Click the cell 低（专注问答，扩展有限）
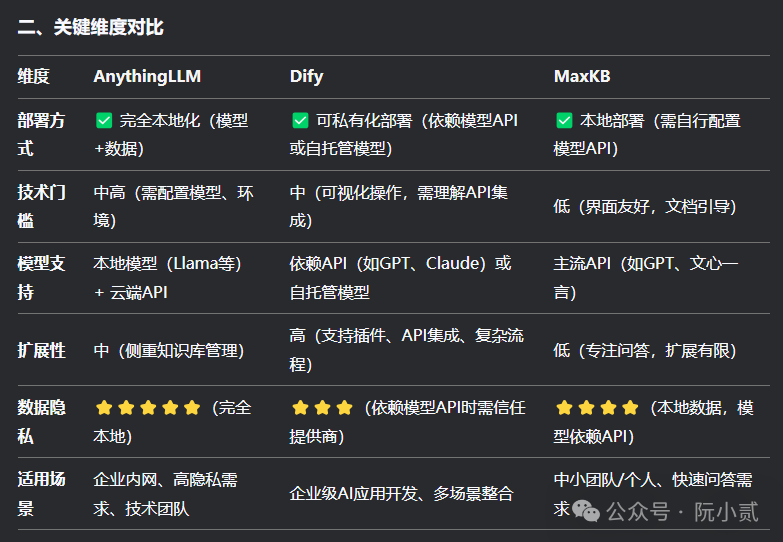This screenshot has width=783, height=542. (645, 350)
